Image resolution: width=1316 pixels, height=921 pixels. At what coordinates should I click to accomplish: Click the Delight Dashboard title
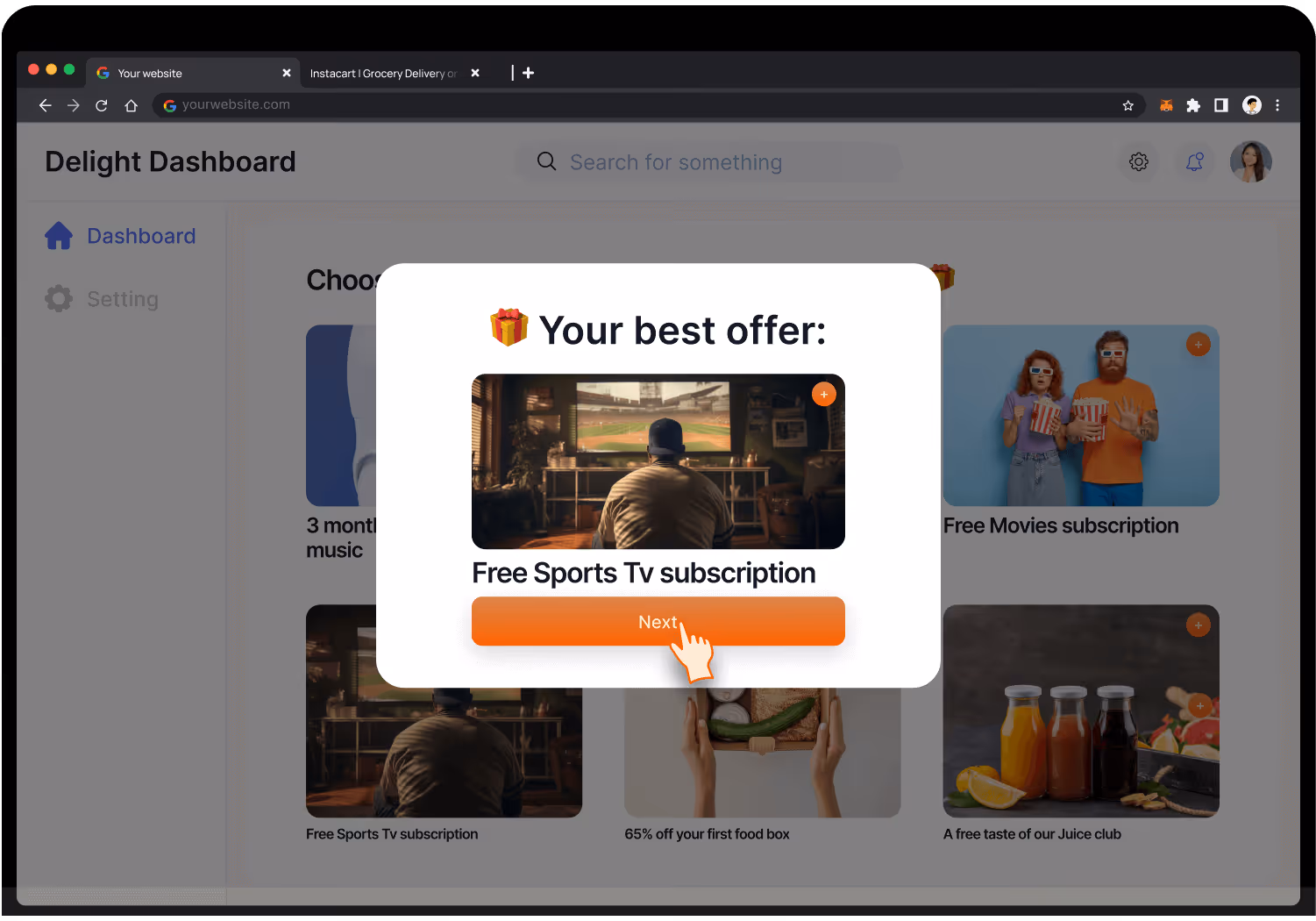[170, 161]
